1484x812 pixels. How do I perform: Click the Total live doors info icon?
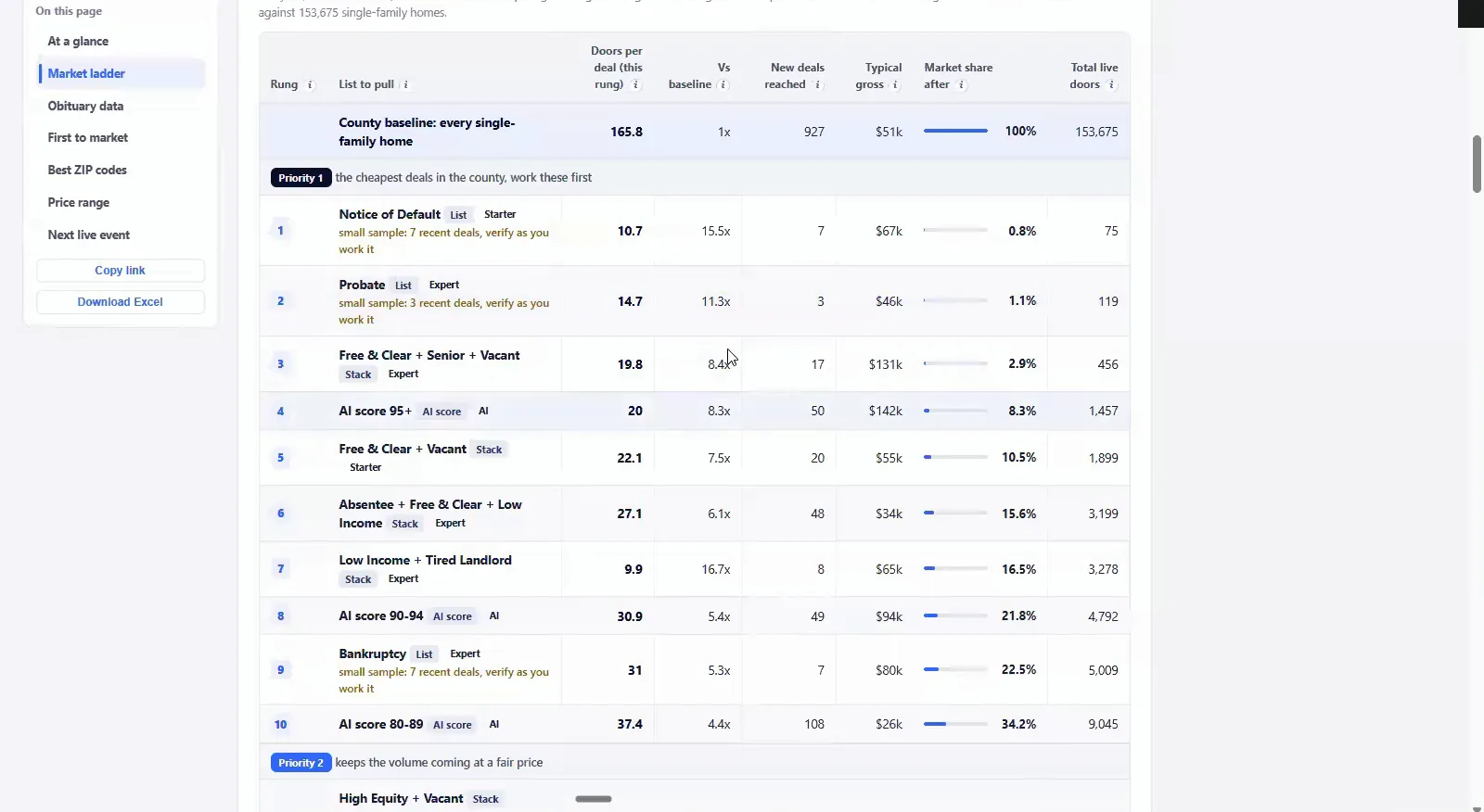1111,85
